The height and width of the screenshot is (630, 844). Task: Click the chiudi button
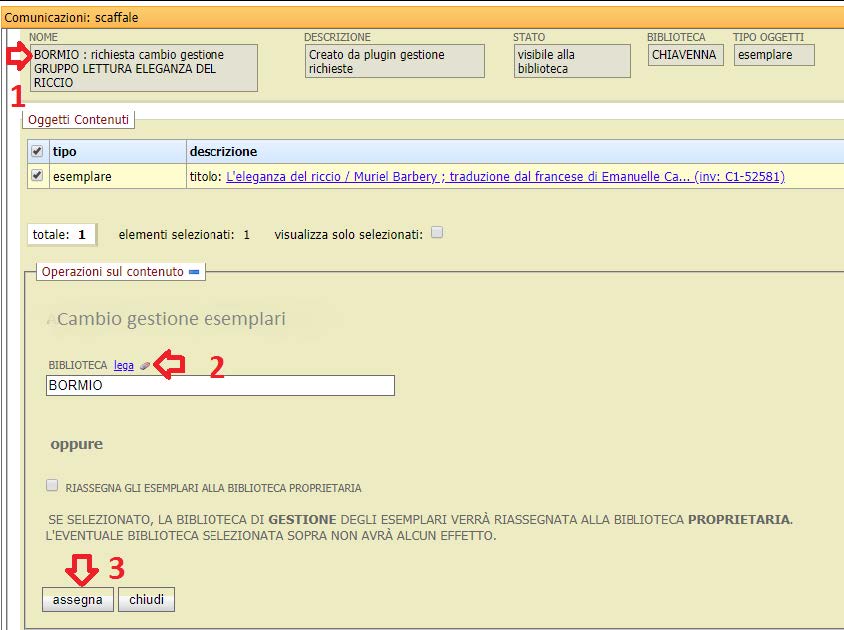click(145, 599)
